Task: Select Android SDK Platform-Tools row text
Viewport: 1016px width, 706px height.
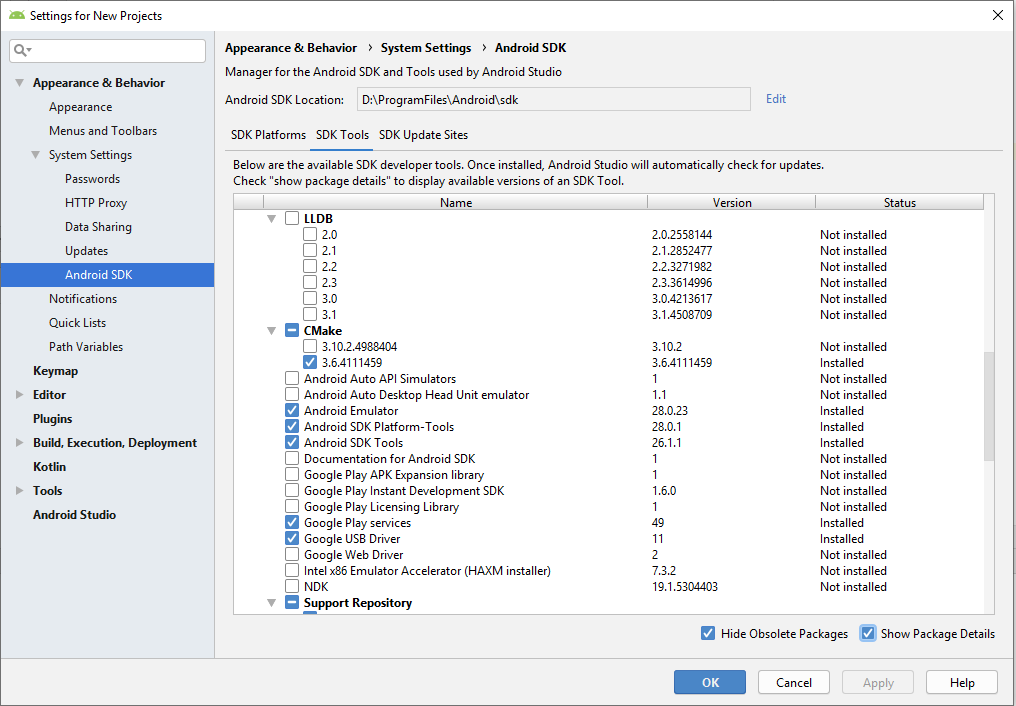Action: pos(379,427)
